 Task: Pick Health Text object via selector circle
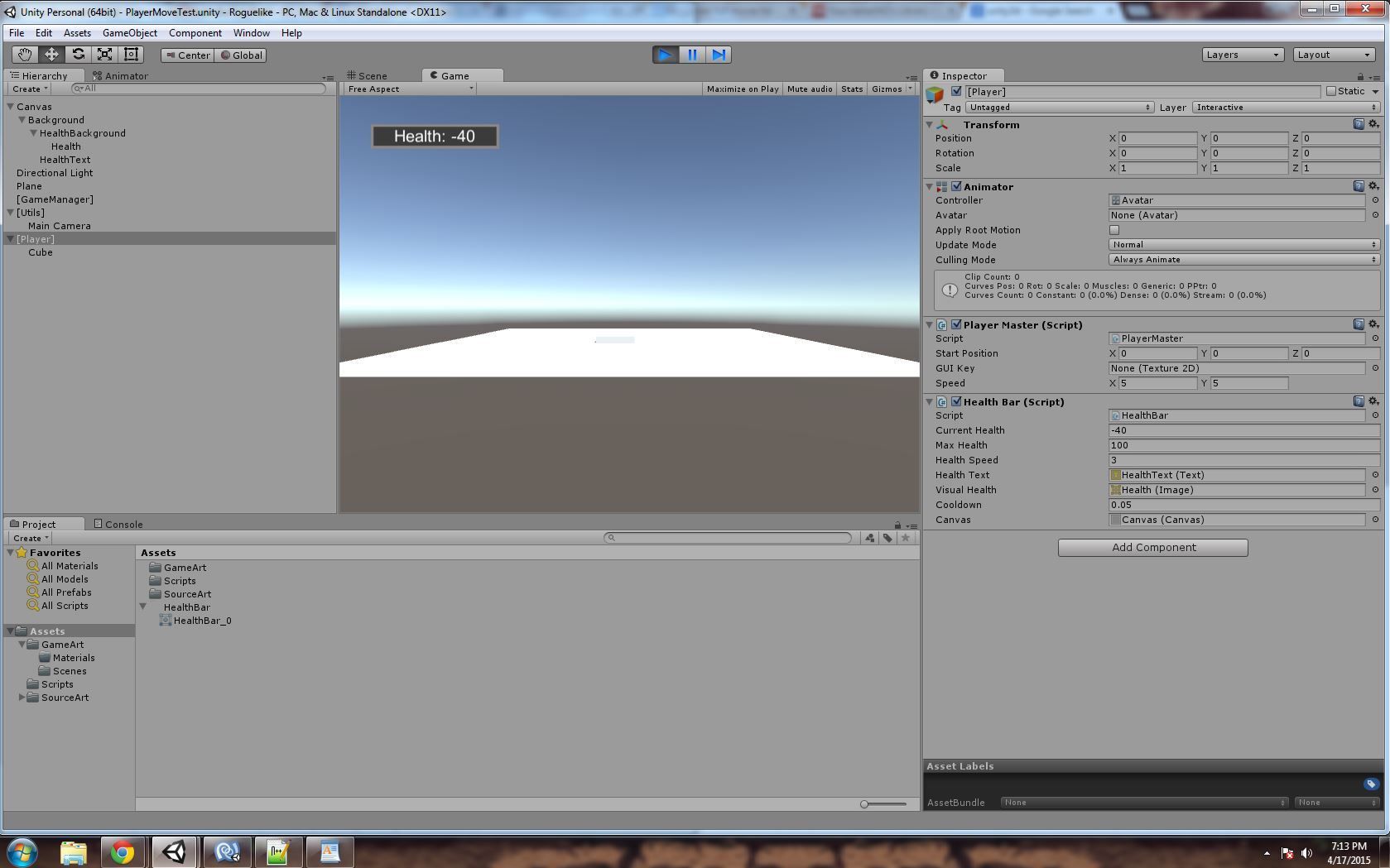(1375, 475)
